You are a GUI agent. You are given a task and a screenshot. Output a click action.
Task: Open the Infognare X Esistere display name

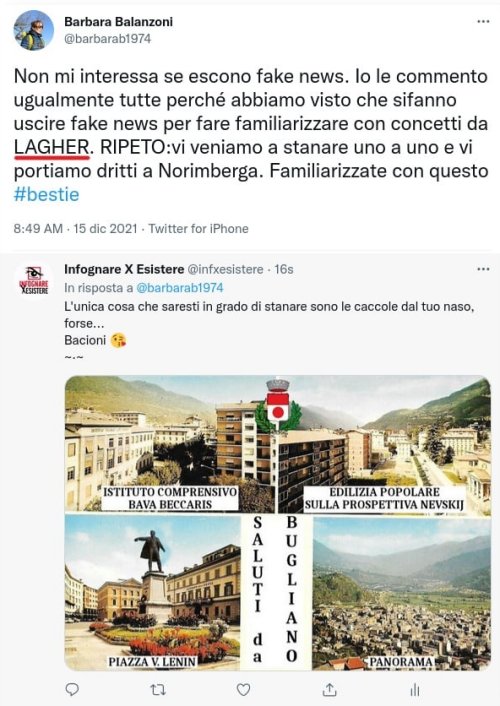(x=124, y=269)
